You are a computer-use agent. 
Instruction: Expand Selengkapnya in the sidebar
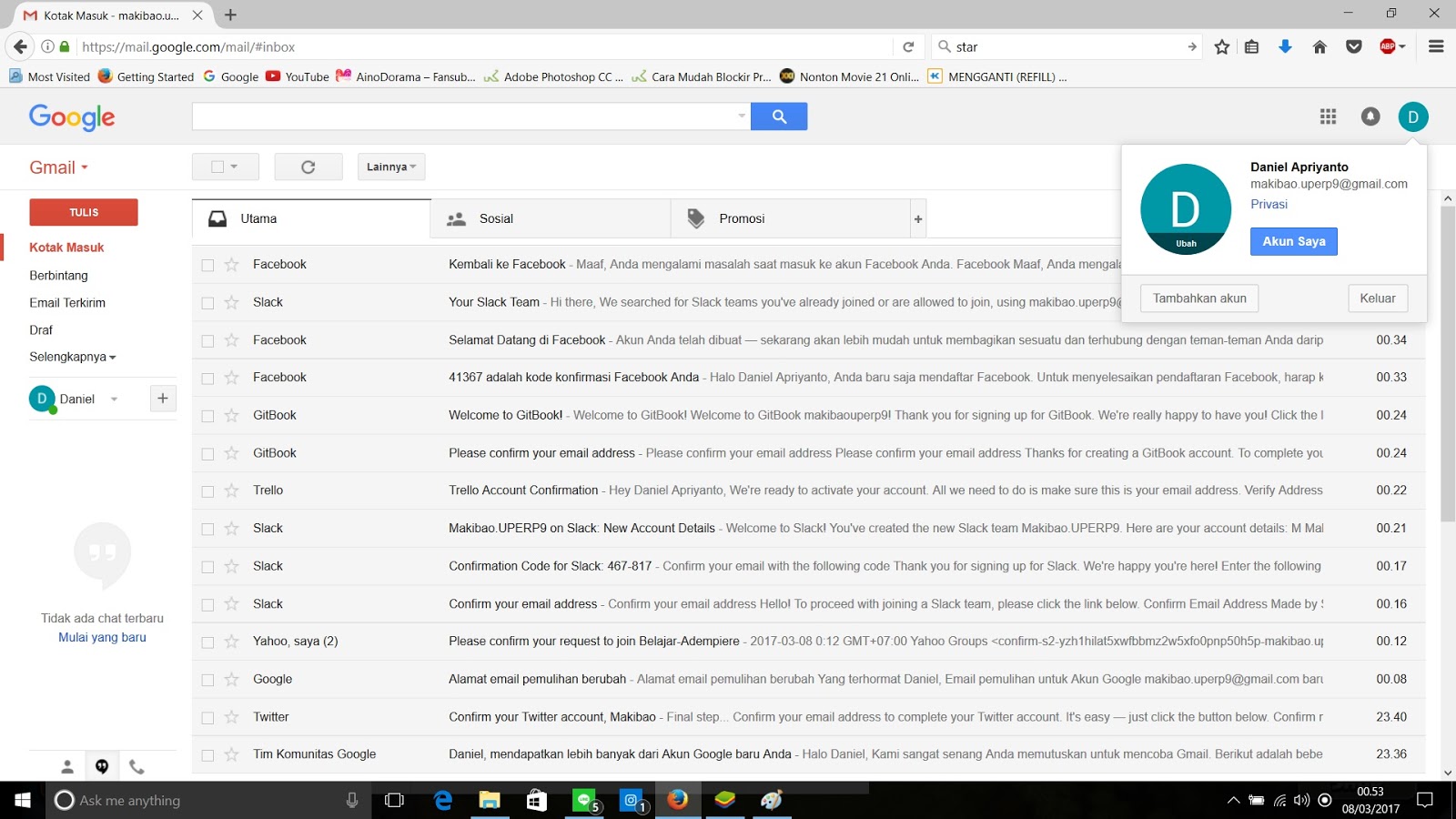point(72,357)
